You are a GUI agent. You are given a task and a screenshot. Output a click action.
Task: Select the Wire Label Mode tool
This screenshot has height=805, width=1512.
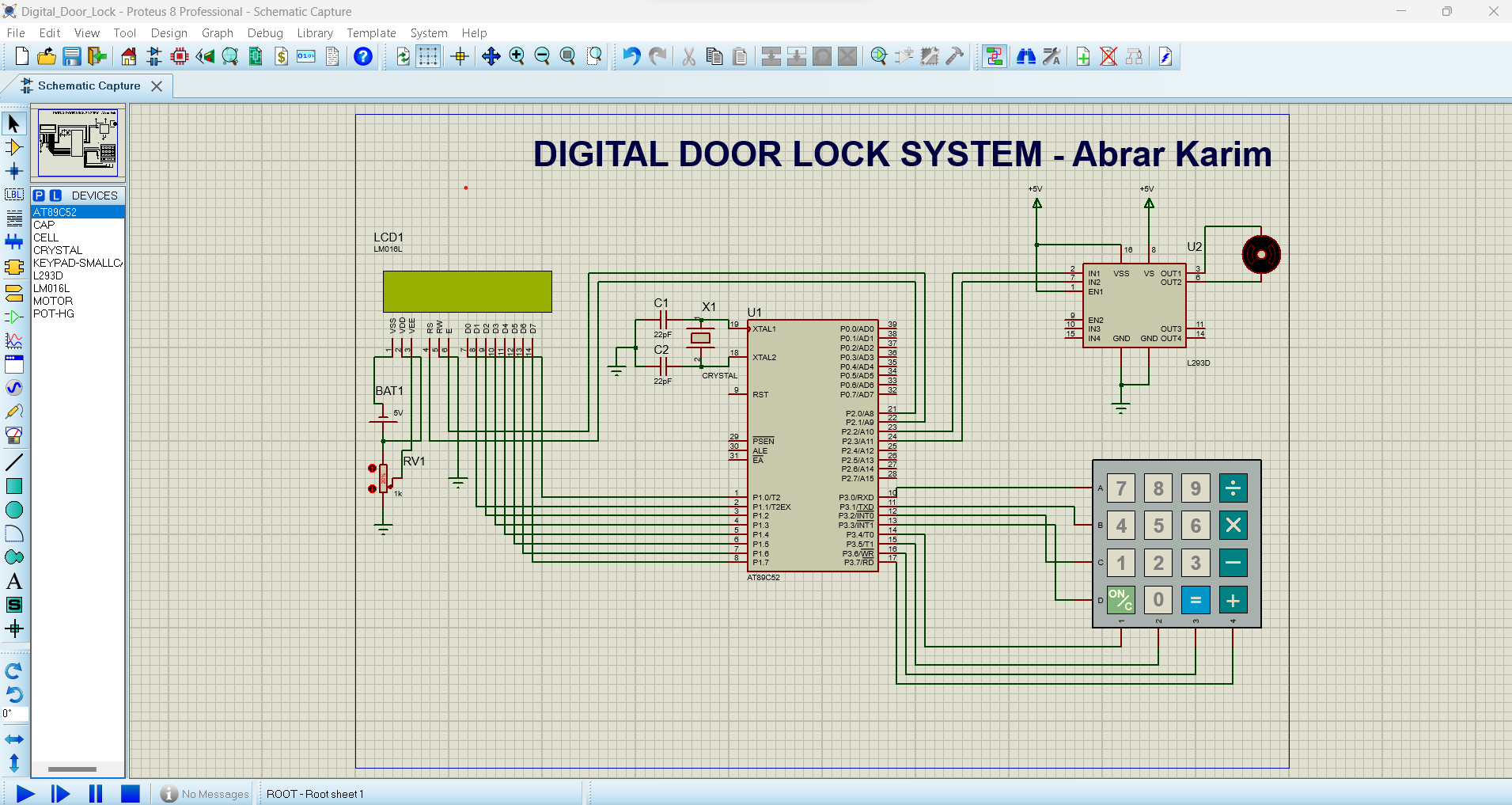[14, 194]
